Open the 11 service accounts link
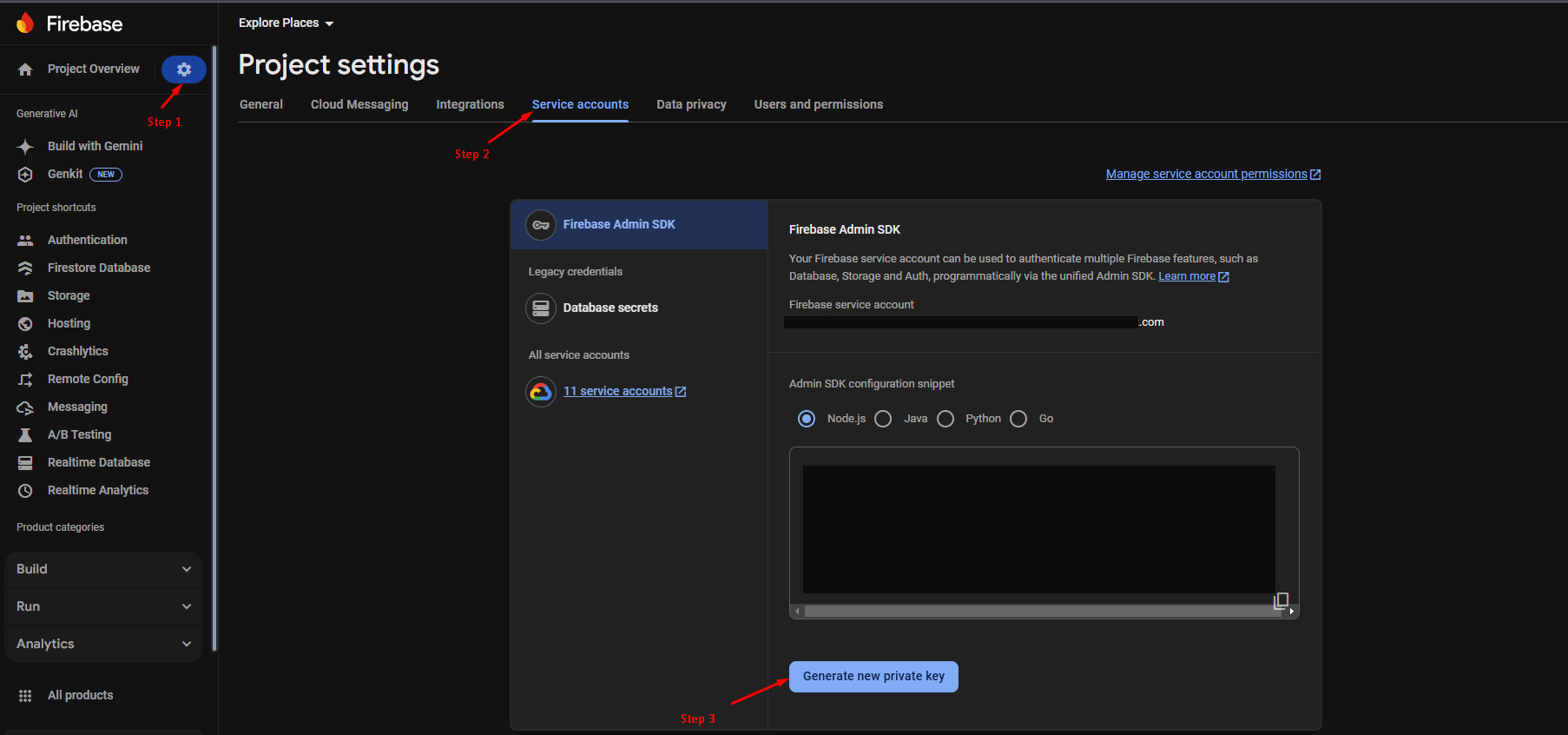Viewport: 1568px width, 735px height. pyautogui.click(x=618, y=392)
